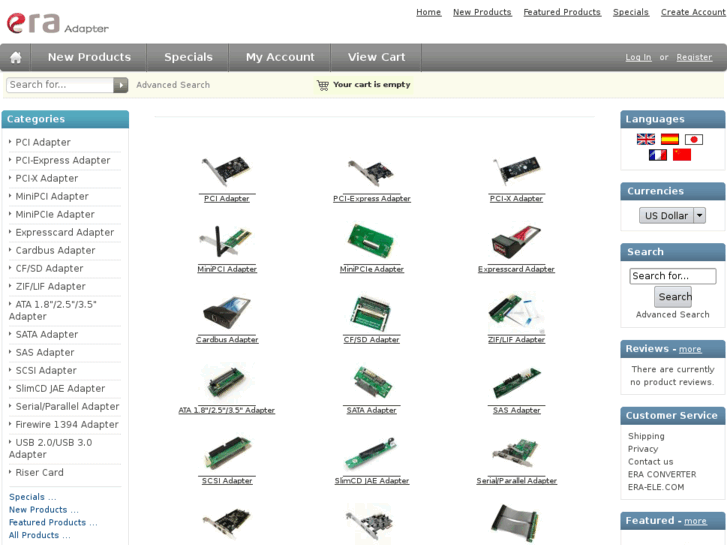Open the Contact us link

(650, 462)
